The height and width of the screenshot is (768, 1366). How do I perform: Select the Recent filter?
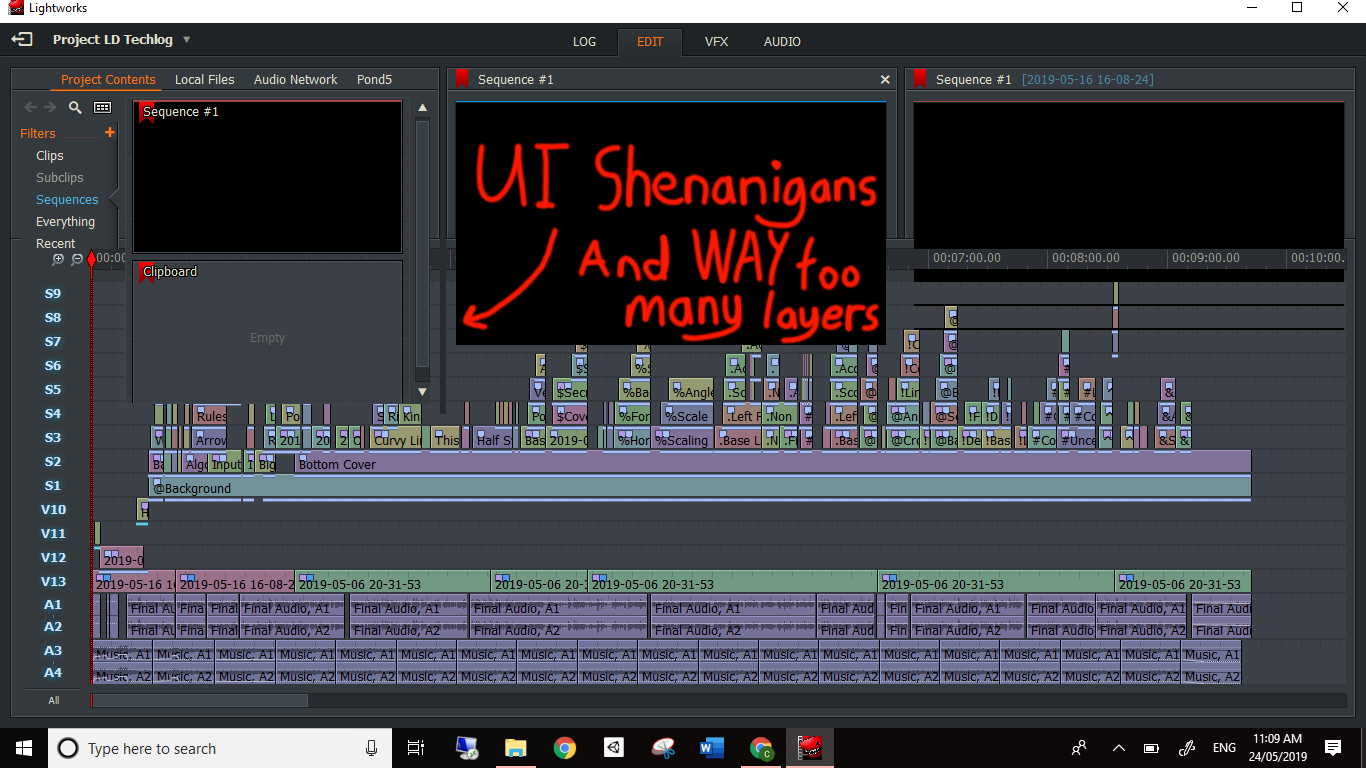[56, 244]
